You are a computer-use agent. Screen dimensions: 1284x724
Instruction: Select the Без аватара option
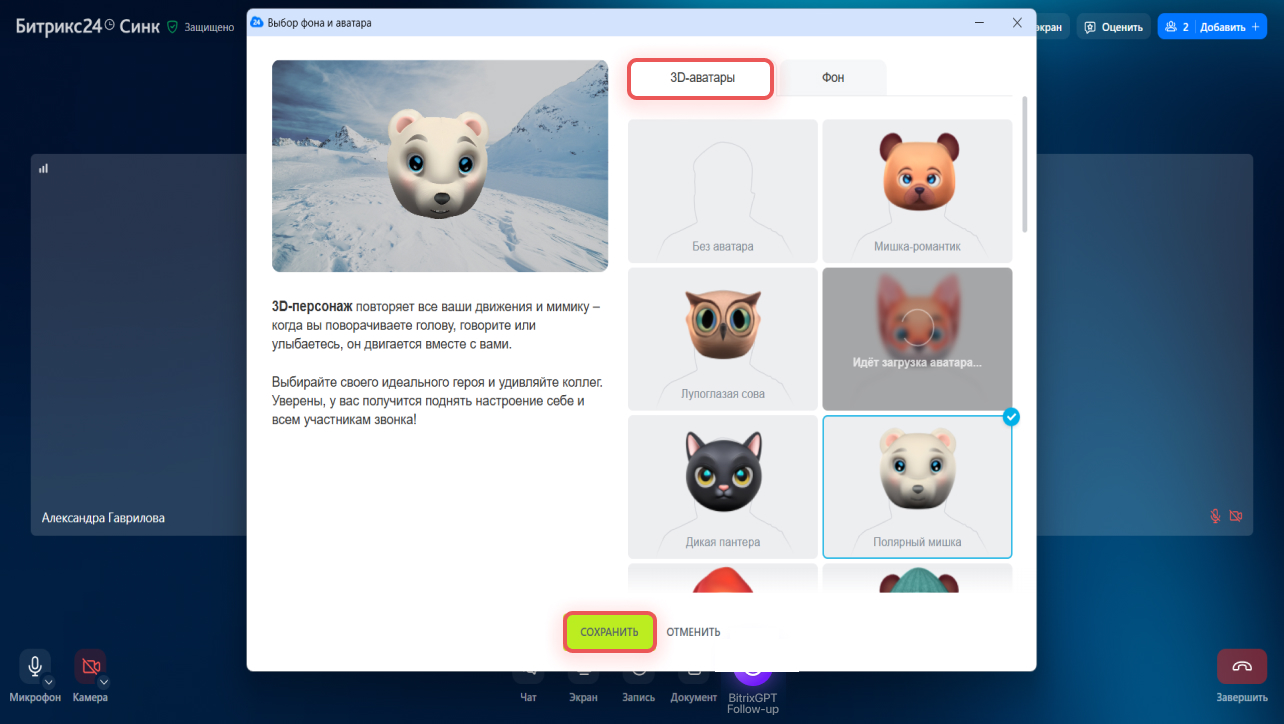click(722, 190)
